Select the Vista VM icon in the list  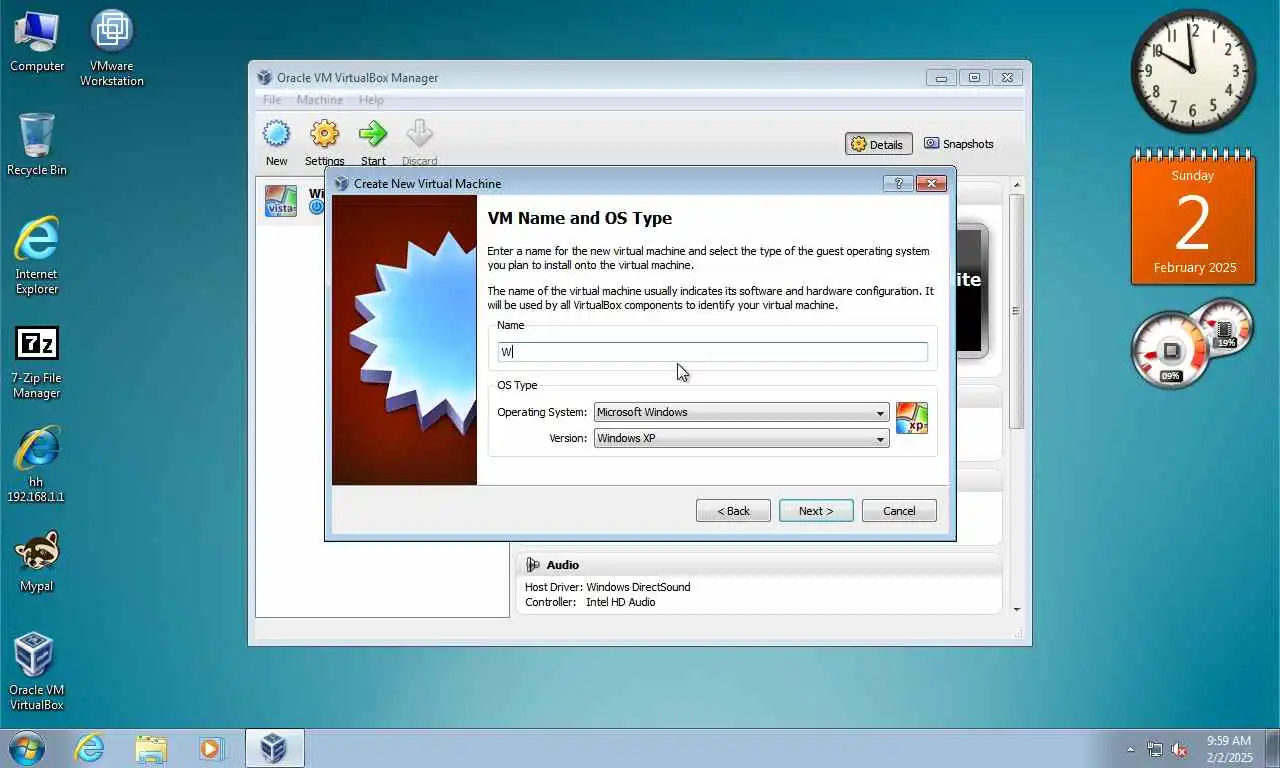point(280,200)
